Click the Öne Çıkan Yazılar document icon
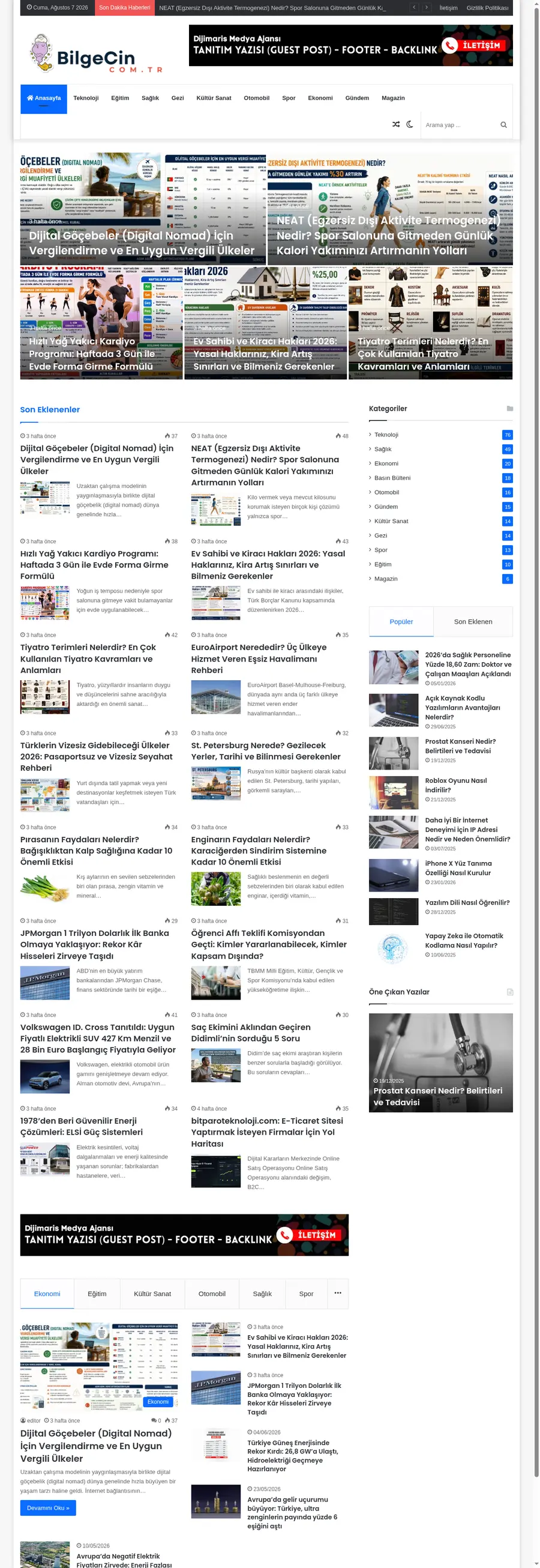540x1568 pixels. click(509, 992)
